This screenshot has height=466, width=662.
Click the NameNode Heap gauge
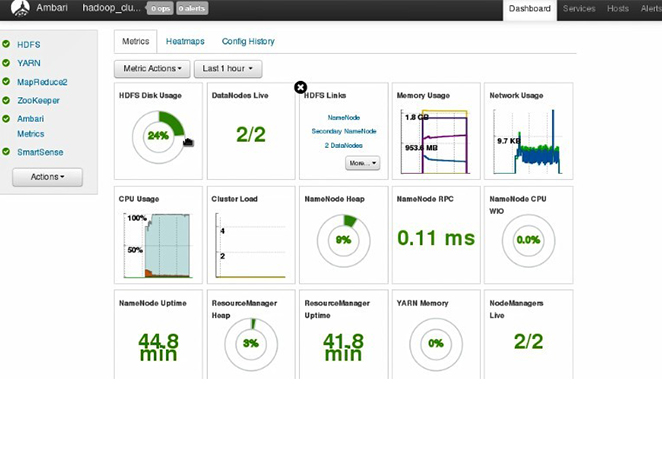point(343,240)
